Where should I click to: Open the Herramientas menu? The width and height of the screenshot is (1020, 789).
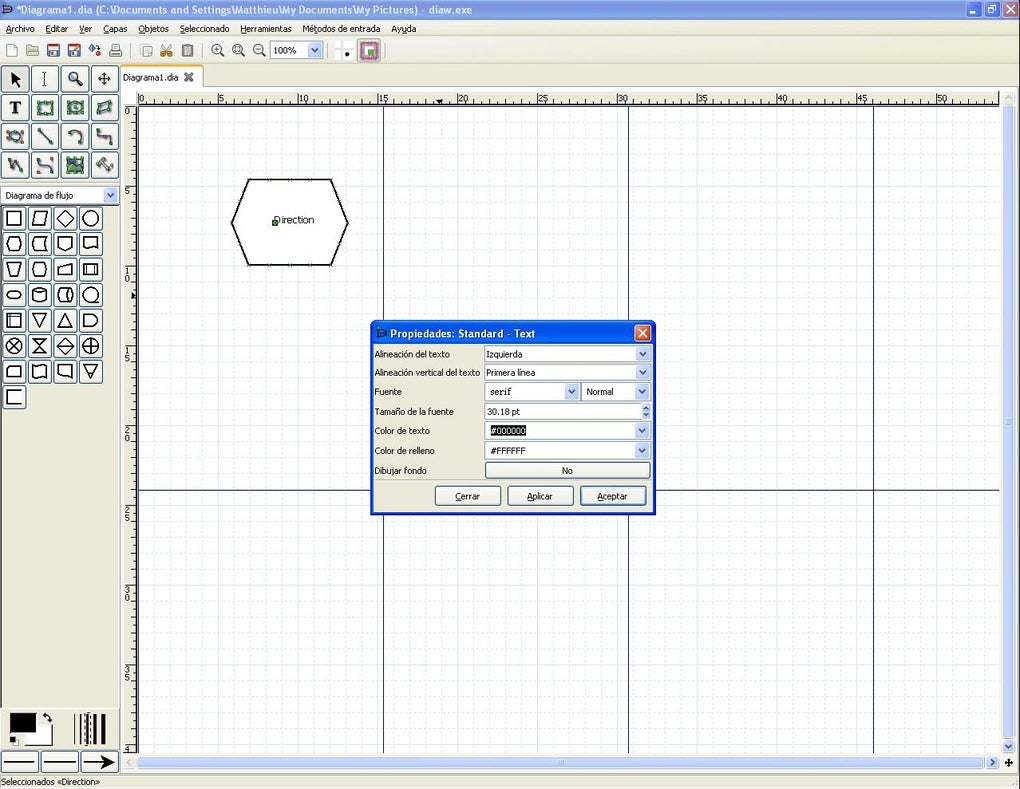(266, 29)
